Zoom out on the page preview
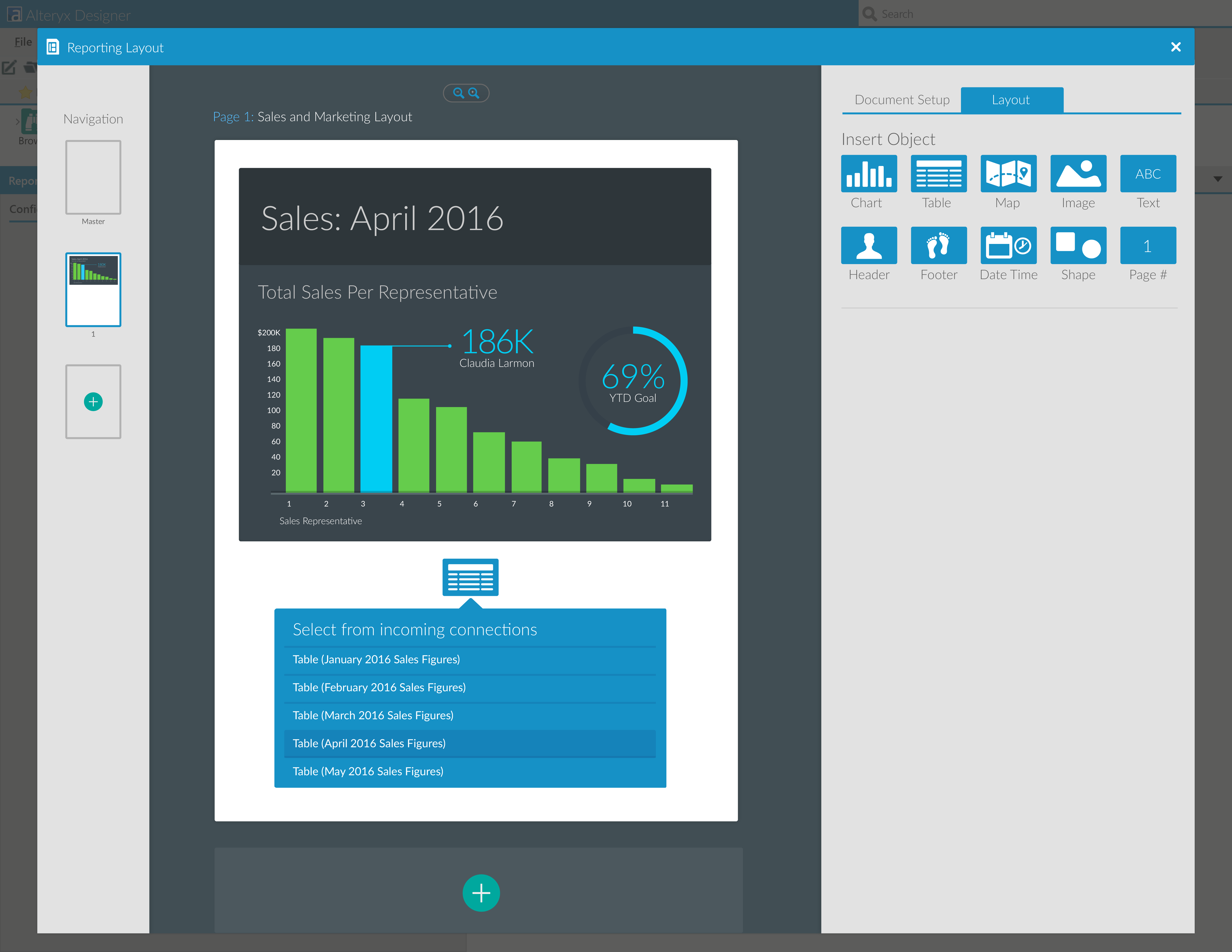1232x952 pixels. click(458, 93)
